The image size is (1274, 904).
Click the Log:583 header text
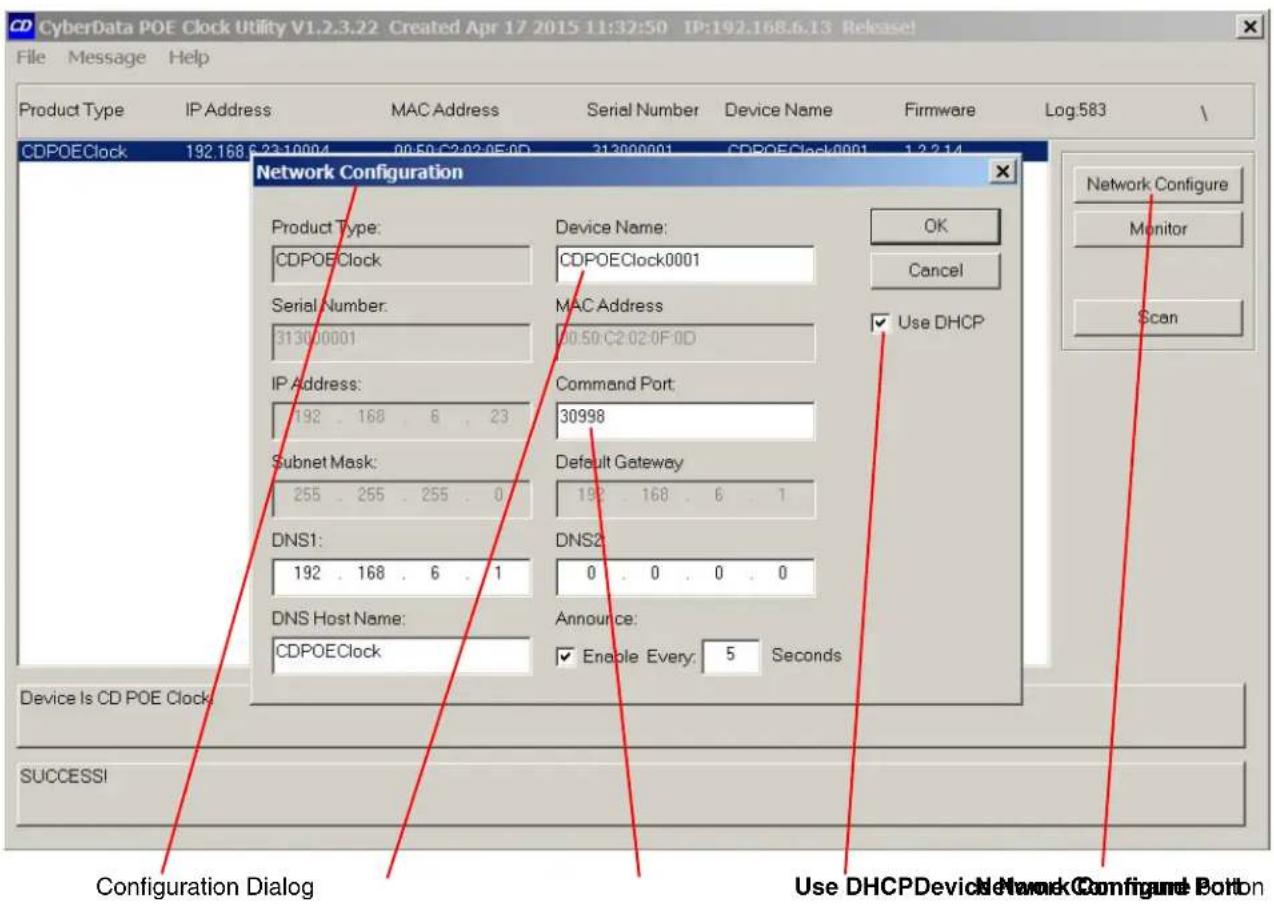tap(1076, 110)
